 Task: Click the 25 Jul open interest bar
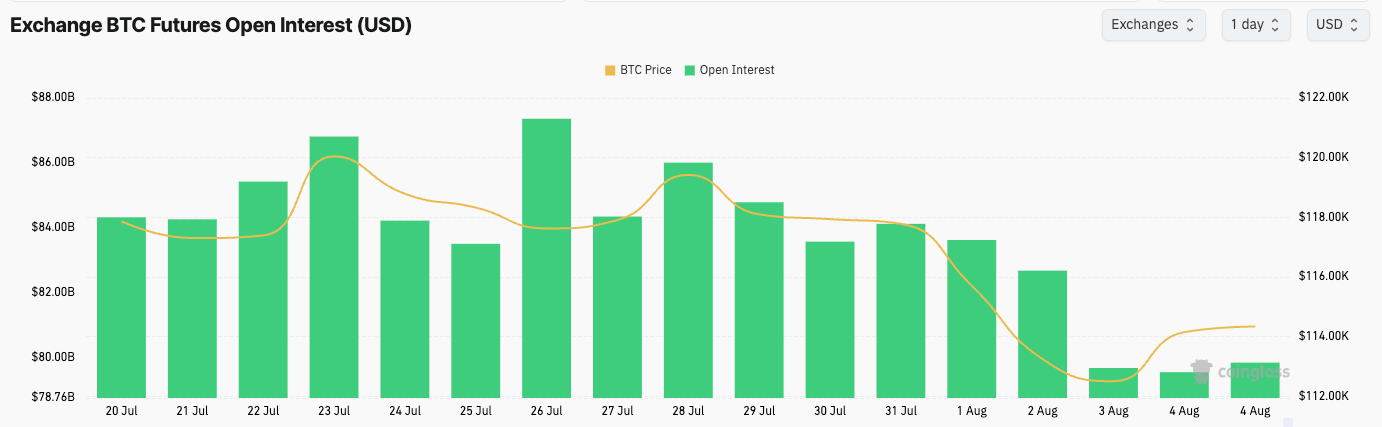pos(476,320)
